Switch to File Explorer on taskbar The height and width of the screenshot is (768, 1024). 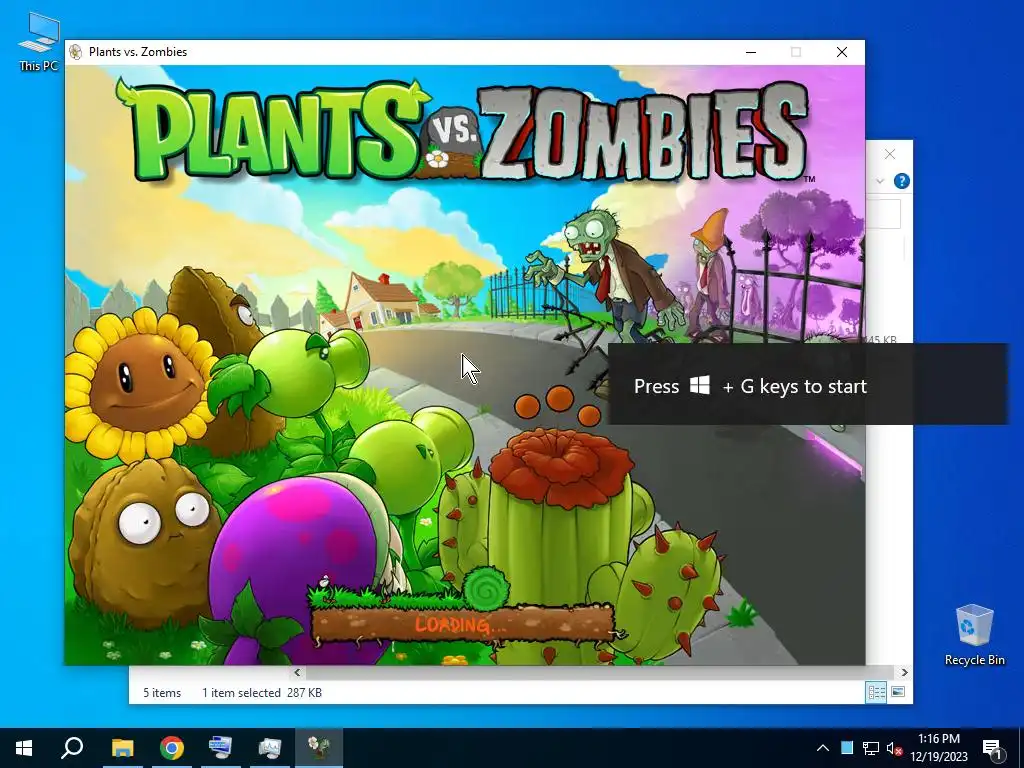[x=122, y=748]
